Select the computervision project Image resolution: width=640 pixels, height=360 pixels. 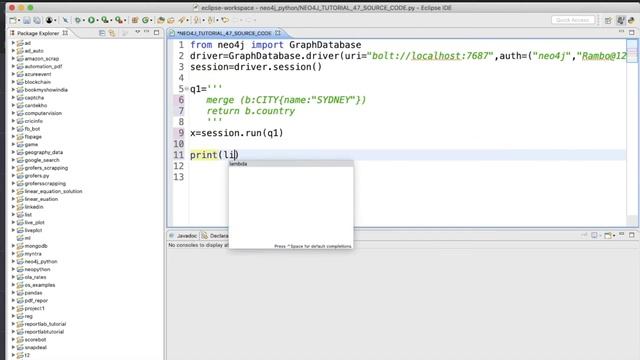pos(43,113)
